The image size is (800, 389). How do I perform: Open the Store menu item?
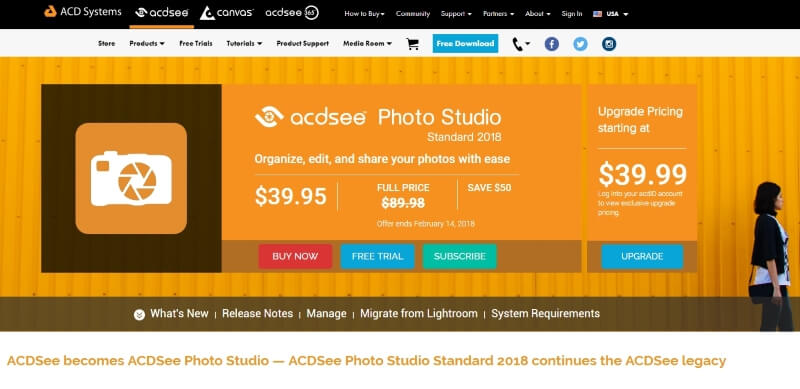coord(107,44)
